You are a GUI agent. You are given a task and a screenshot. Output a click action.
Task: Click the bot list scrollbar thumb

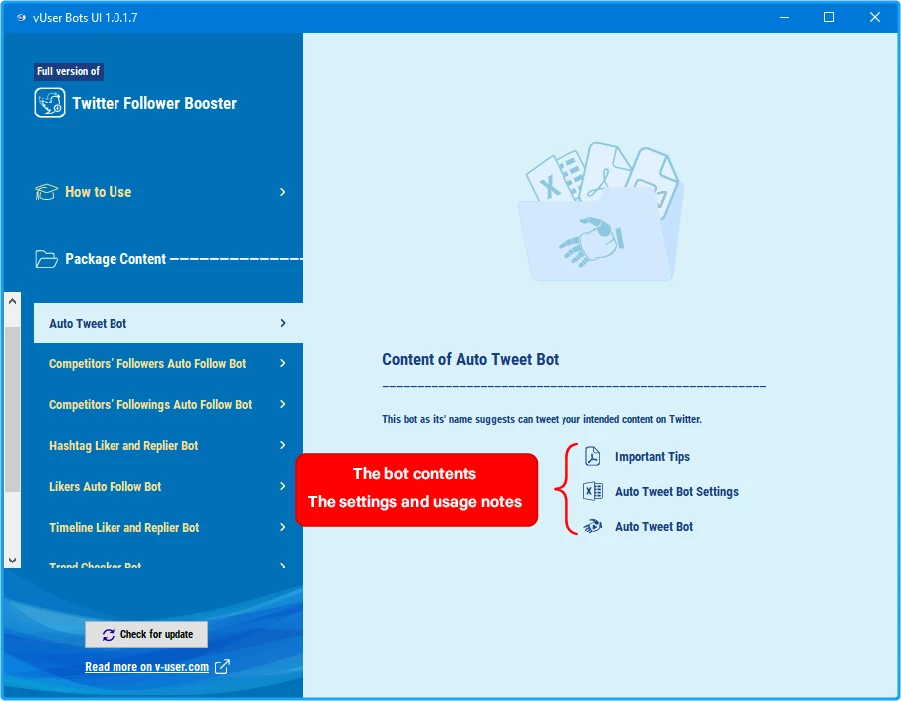point(13,409)
